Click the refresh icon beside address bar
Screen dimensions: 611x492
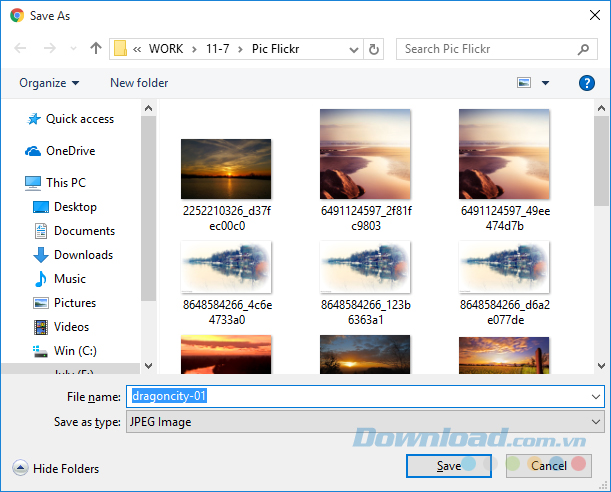click(x=375, y=48)
